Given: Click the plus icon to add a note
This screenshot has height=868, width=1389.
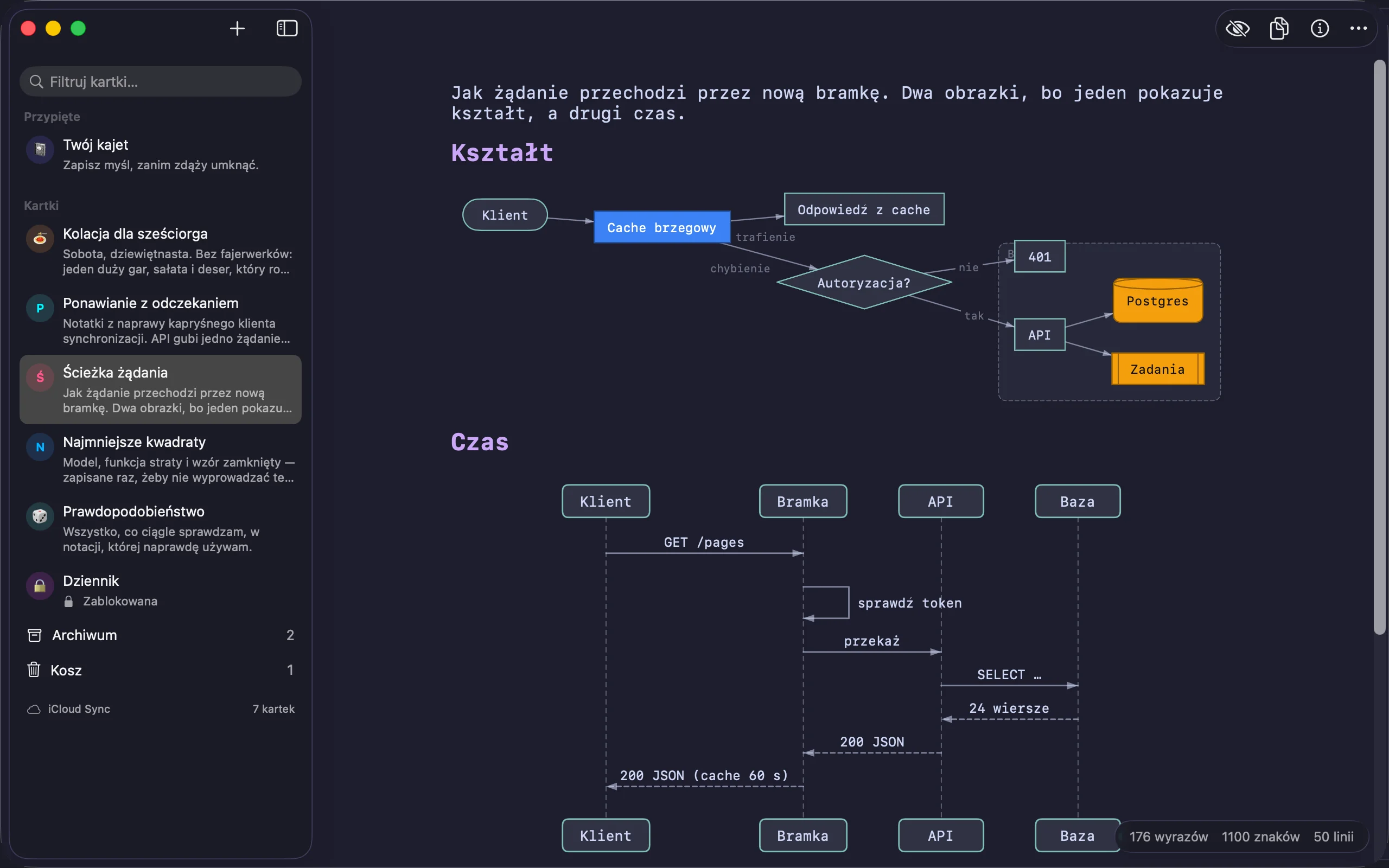Looking at the screenshot, I should (x=237, y=28).
